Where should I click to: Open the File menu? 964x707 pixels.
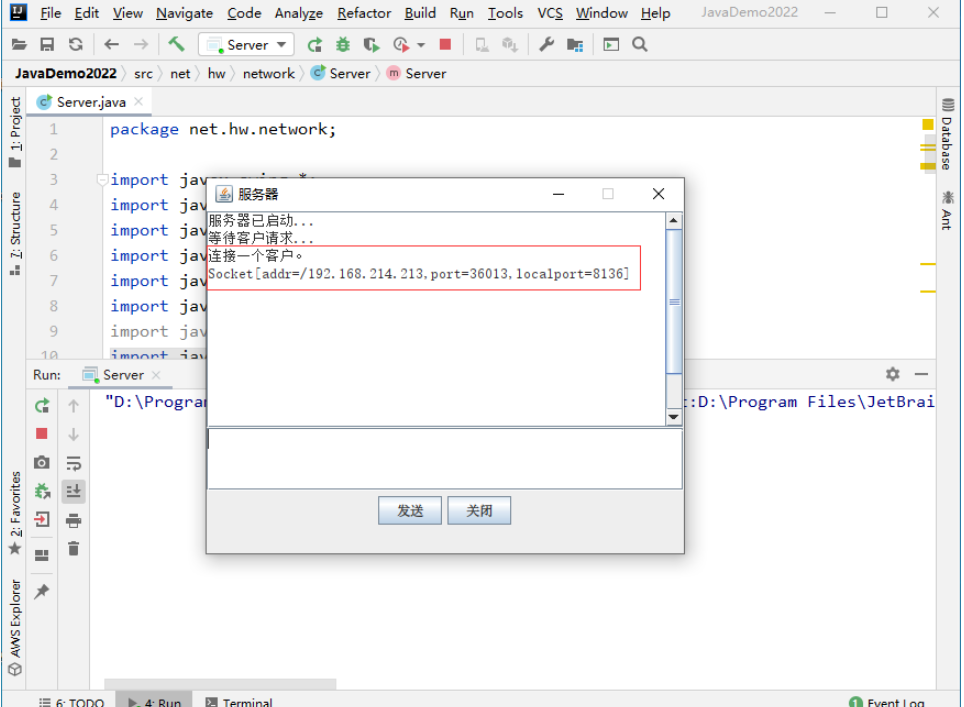pos(50,13)
